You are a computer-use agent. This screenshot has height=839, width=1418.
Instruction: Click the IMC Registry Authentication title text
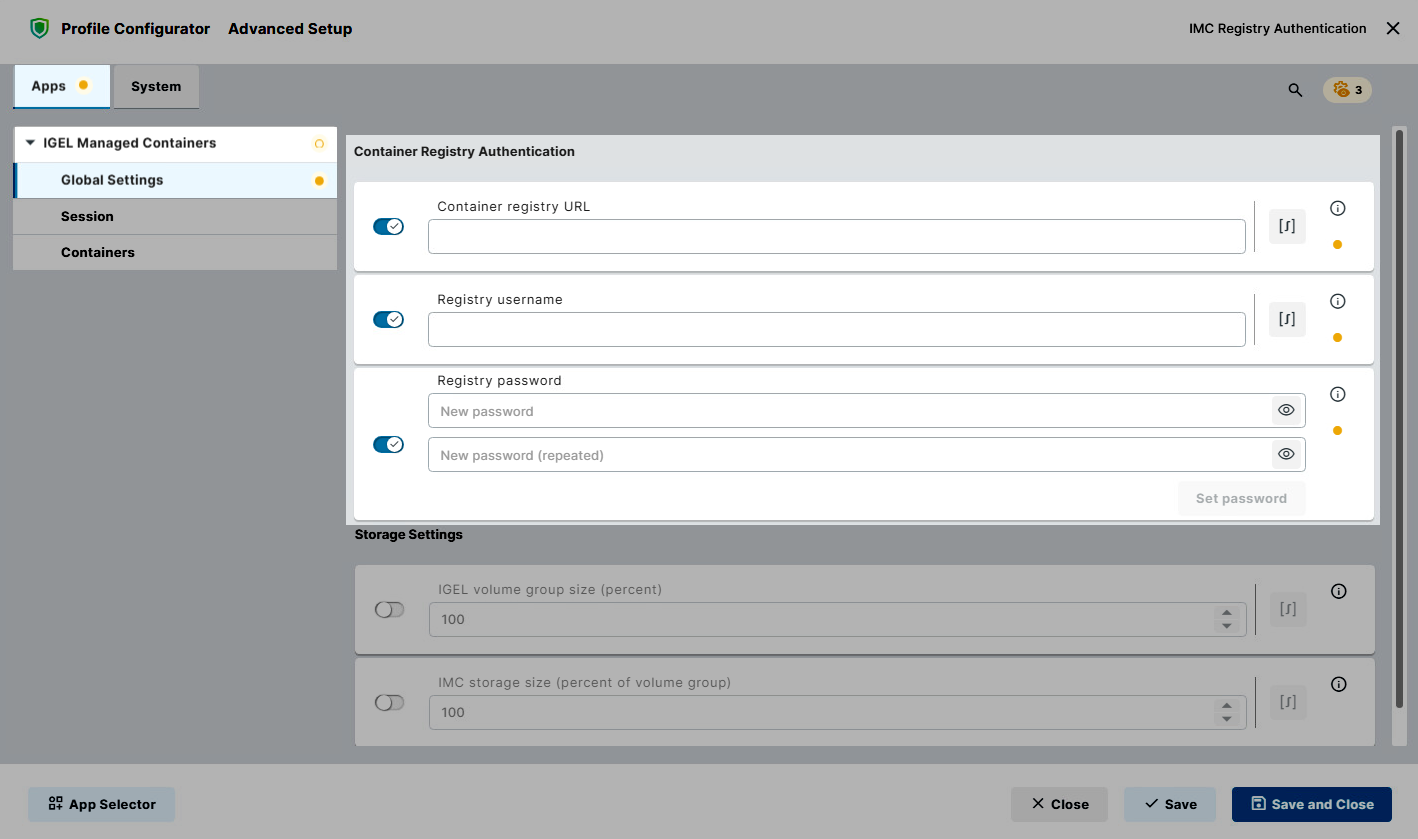point(1277,29)
